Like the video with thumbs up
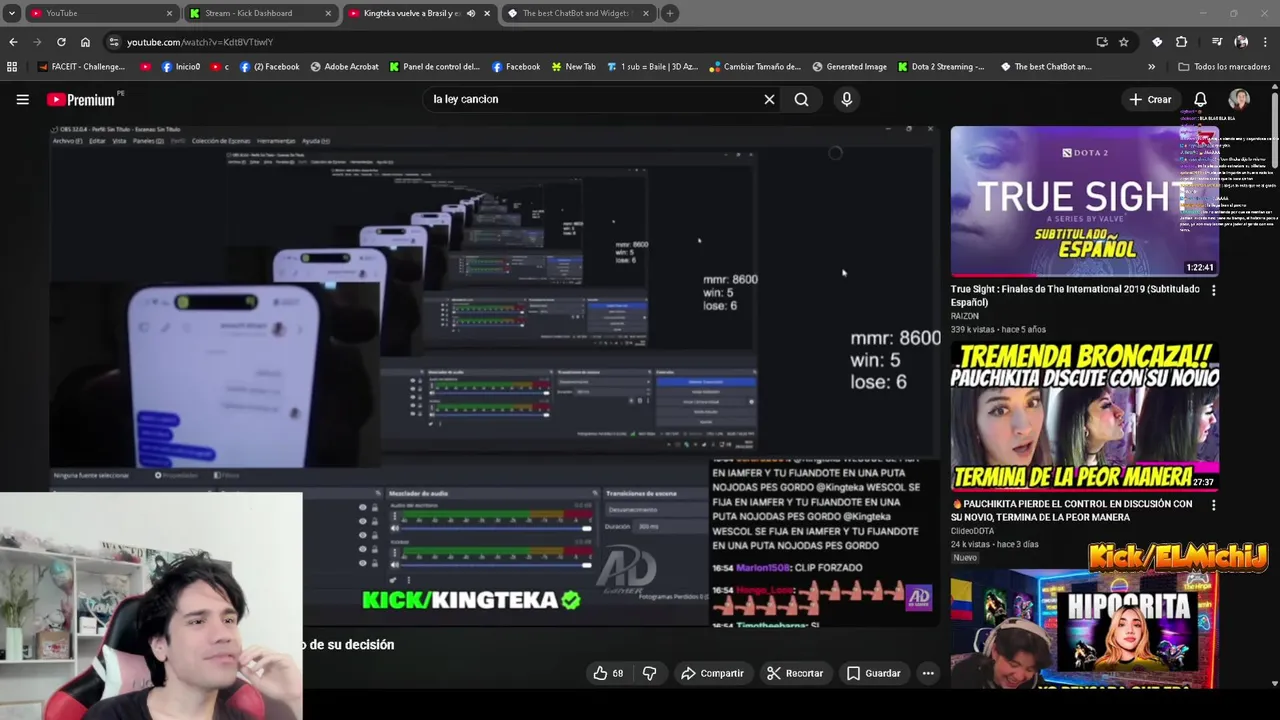1280x720 pixels. [x=608, y=673]
